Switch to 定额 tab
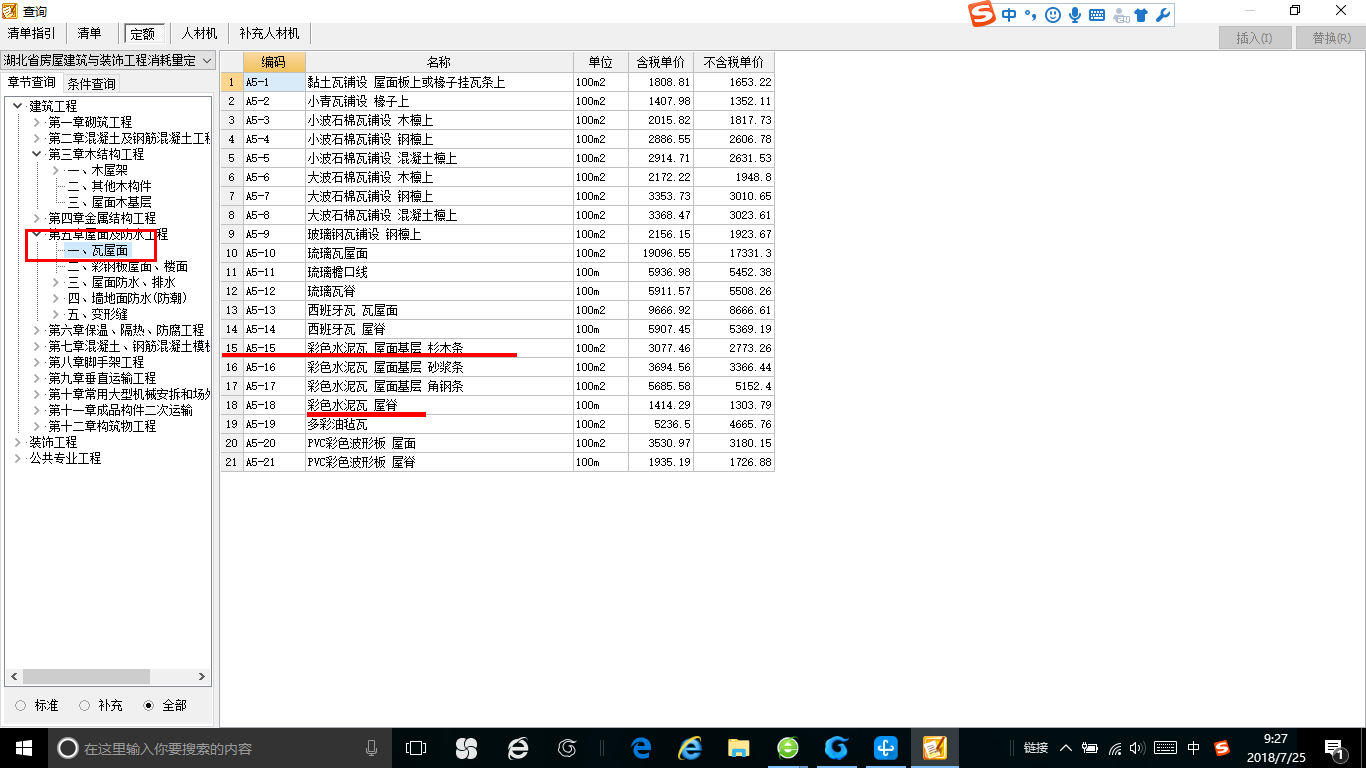This screenshot has width=1366, height=768. (143, 34)
